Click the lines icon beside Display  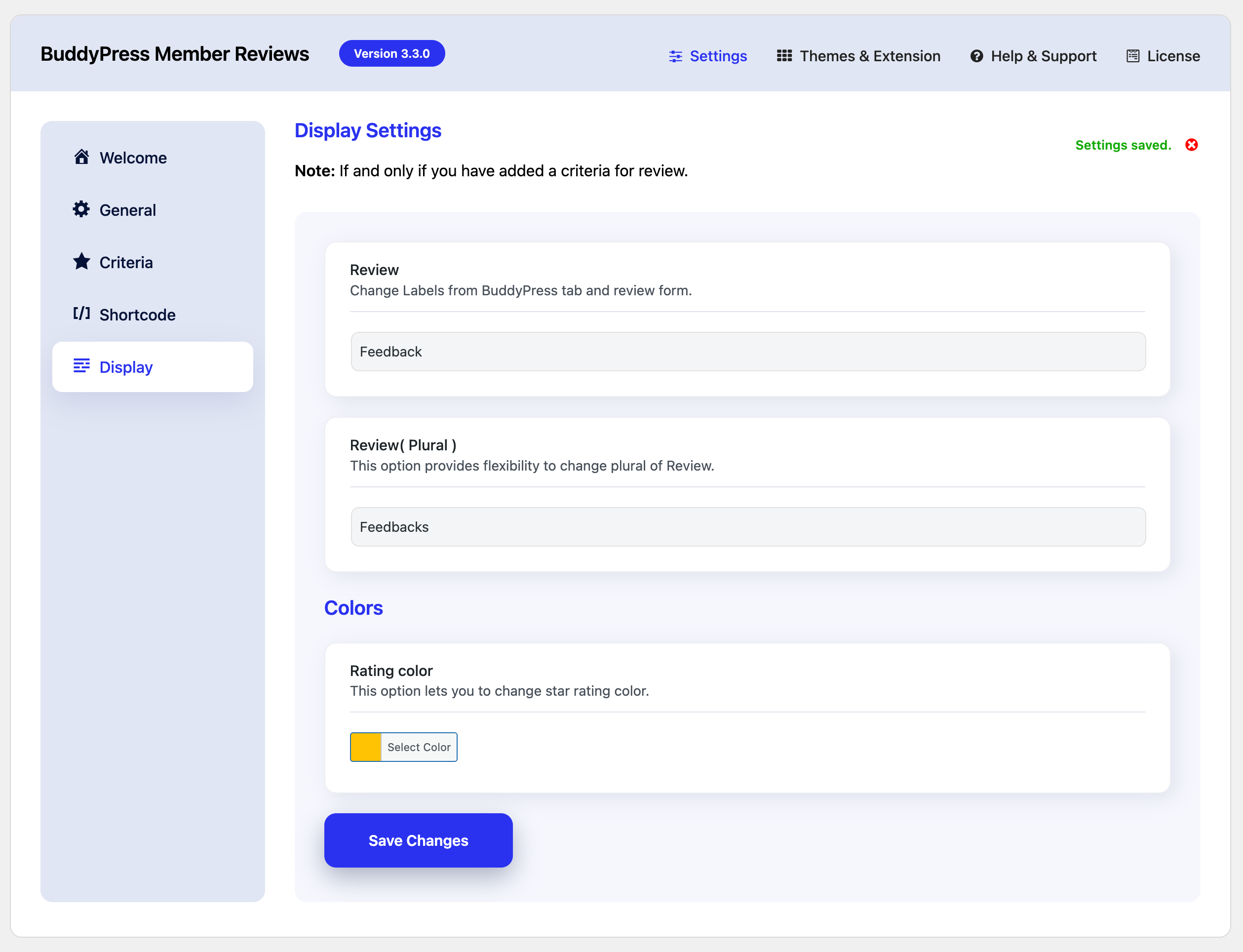(81, 366)
